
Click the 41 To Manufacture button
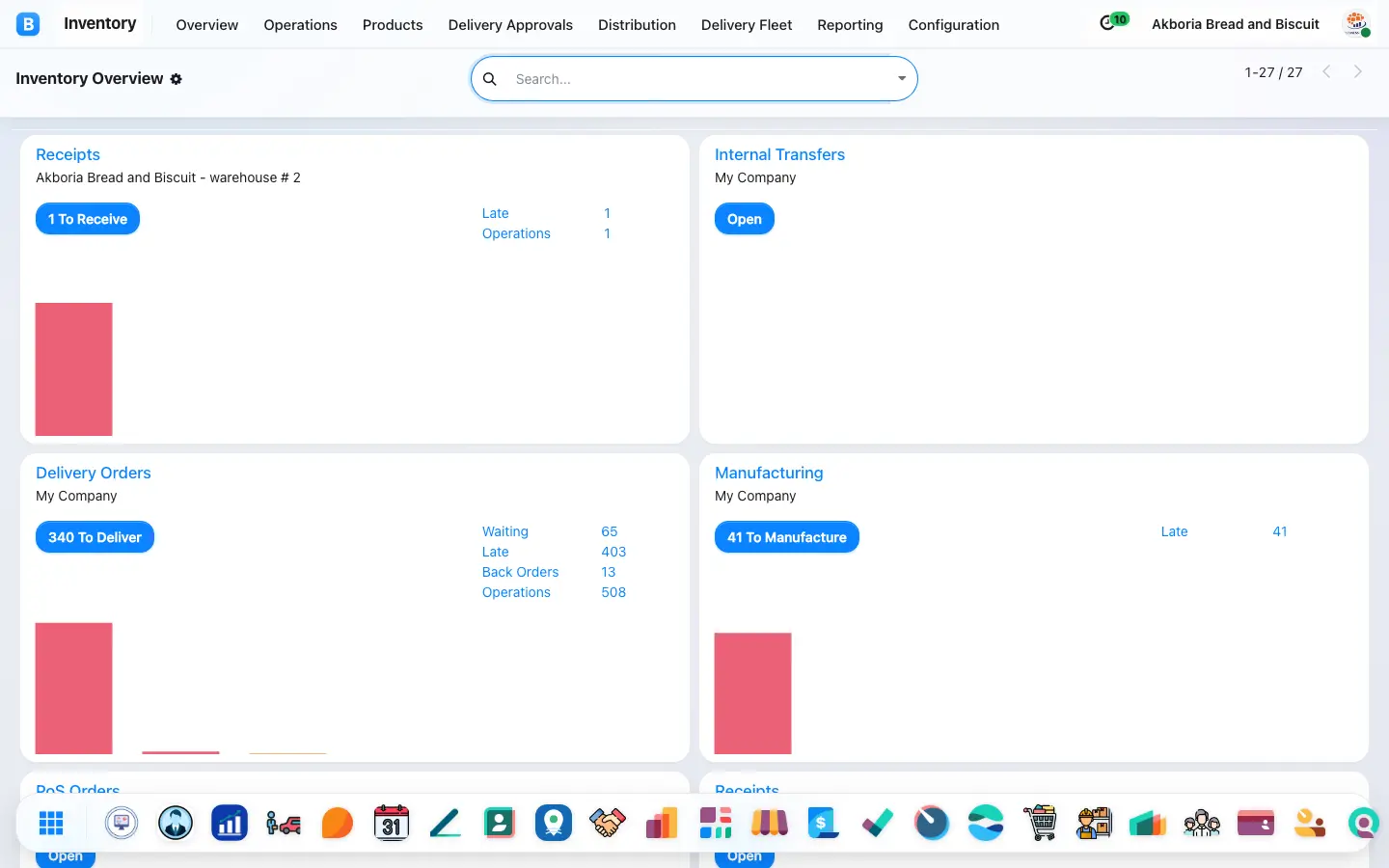(x=787, y=537)
